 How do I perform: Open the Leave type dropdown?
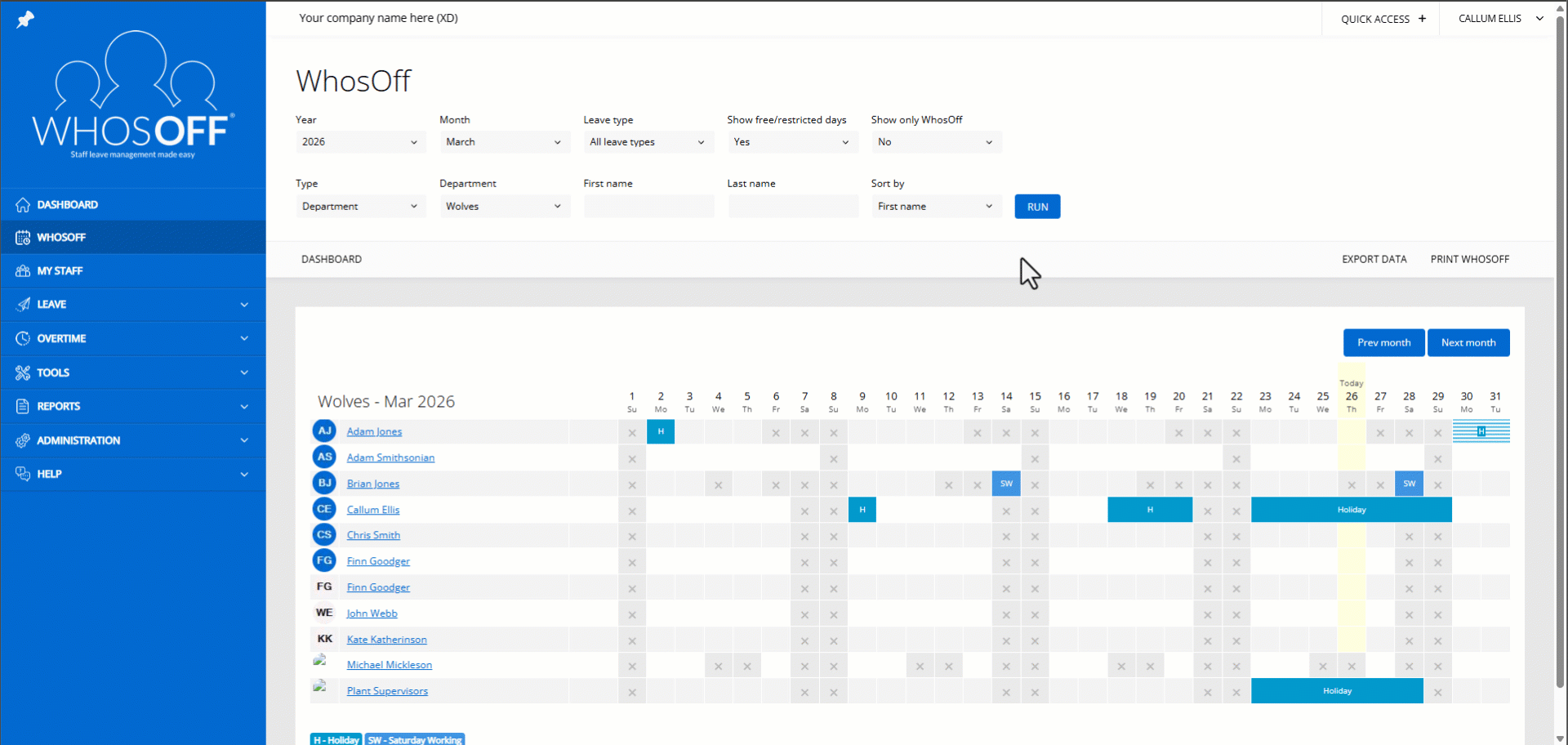click(x=648, y=142)
